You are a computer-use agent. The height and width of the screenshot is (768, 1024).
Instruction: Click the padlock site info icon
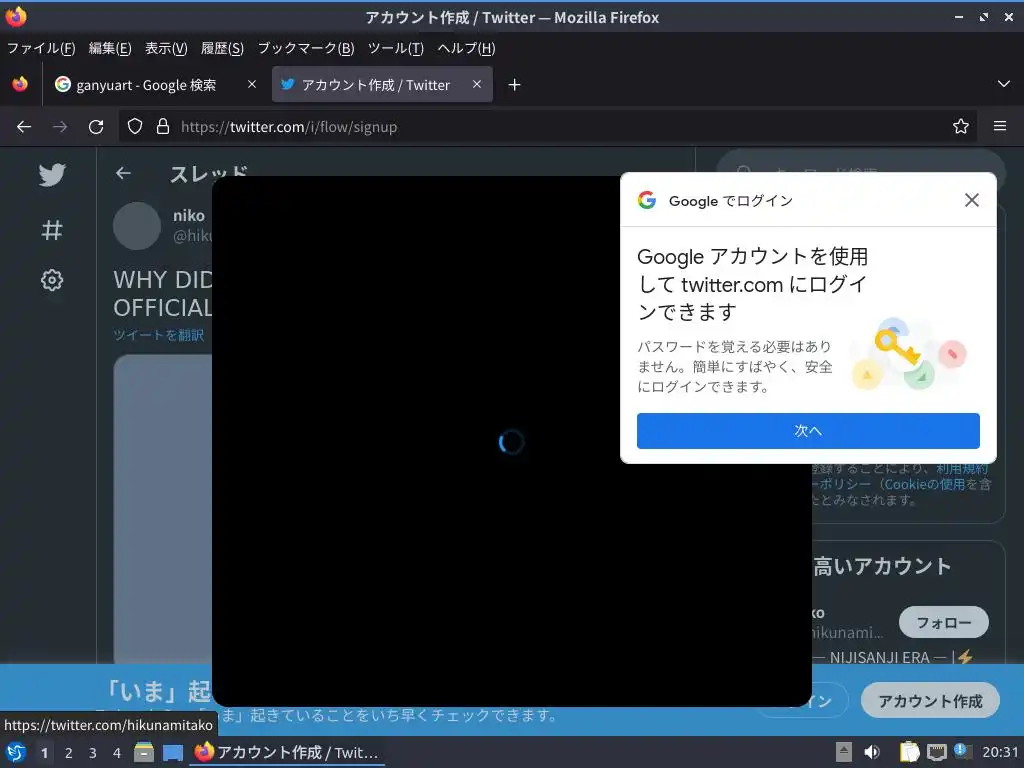tap(163, 126)
